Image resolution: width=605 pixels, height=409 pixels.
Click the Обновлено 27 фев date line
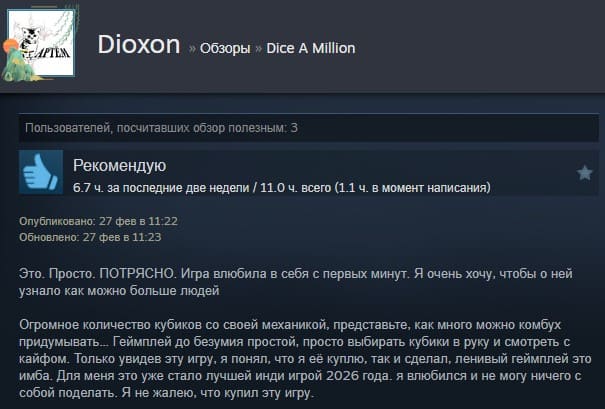90,237
